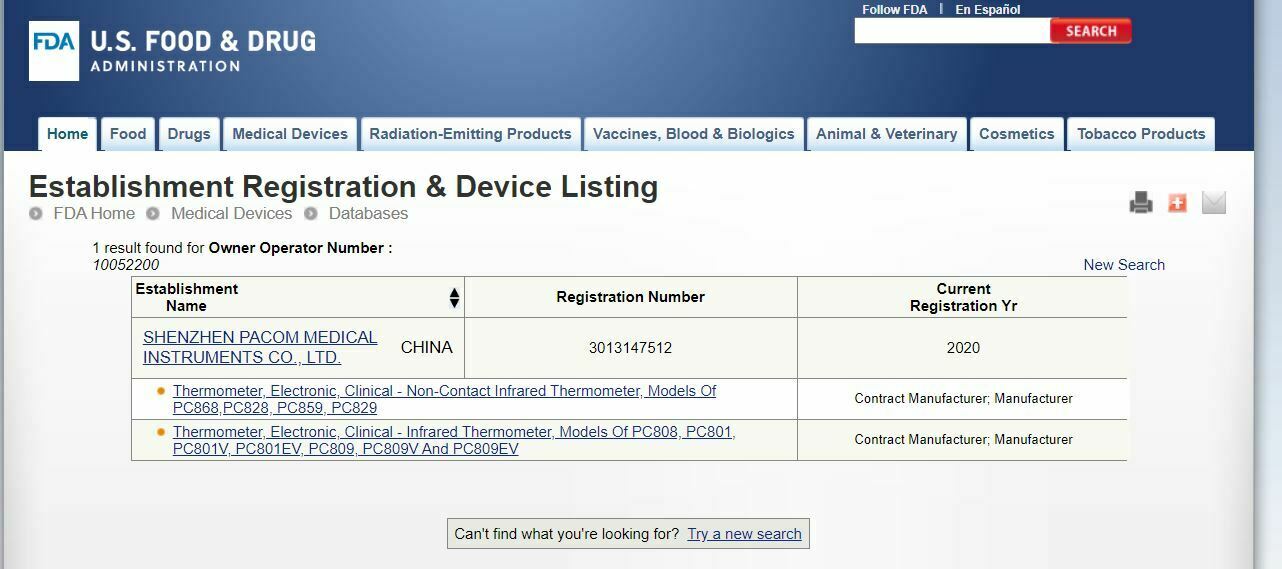
Task: Go to Databases breadcrumb link
Action: pyautogui.click(x=368, y=213)
